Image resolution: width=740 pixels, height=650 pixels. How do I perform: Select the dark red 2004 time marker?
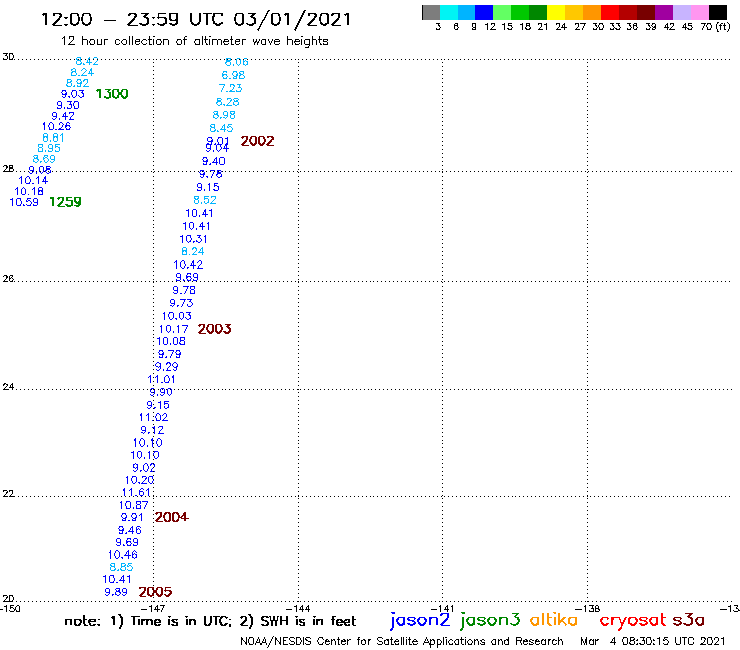point(171,517)
